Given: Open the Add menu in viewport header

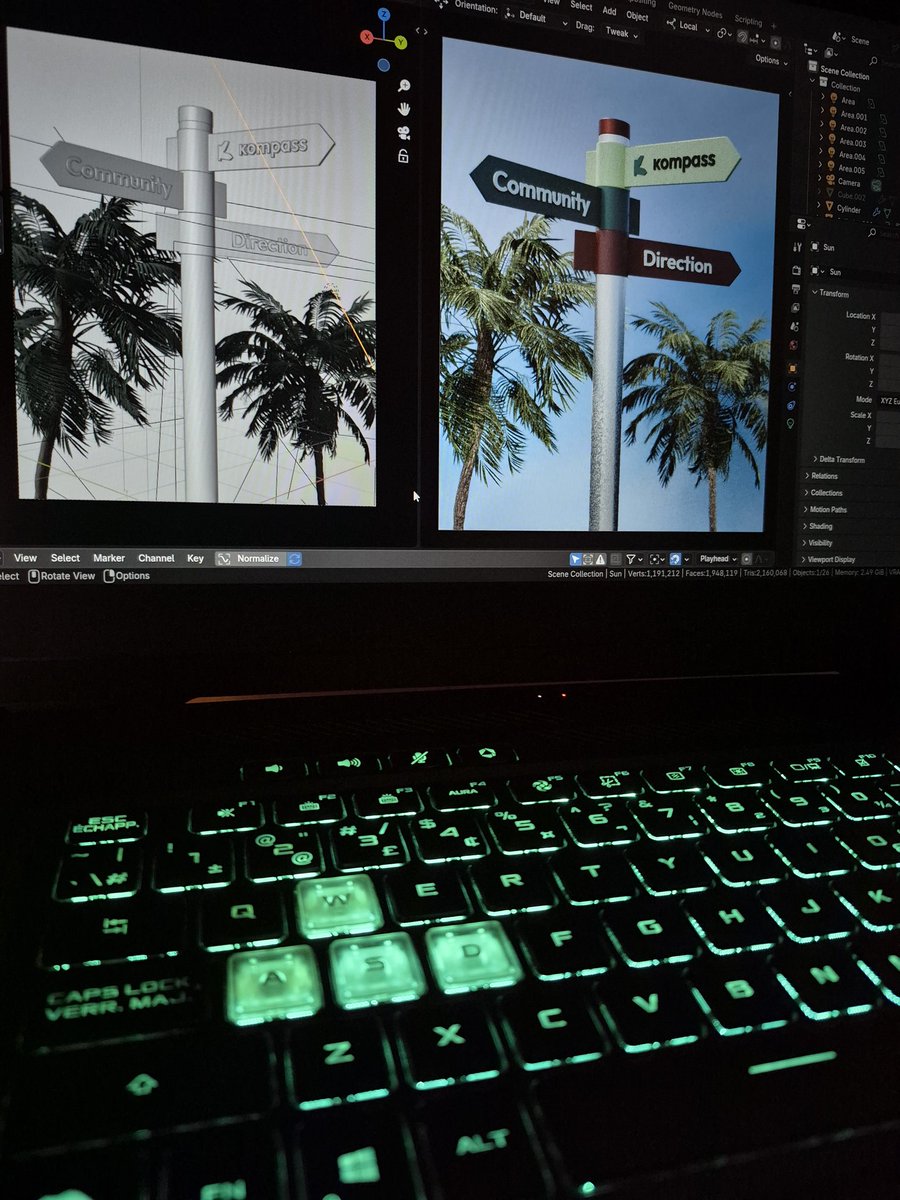Looking at the screenshot, I should (x=610, y=11).
